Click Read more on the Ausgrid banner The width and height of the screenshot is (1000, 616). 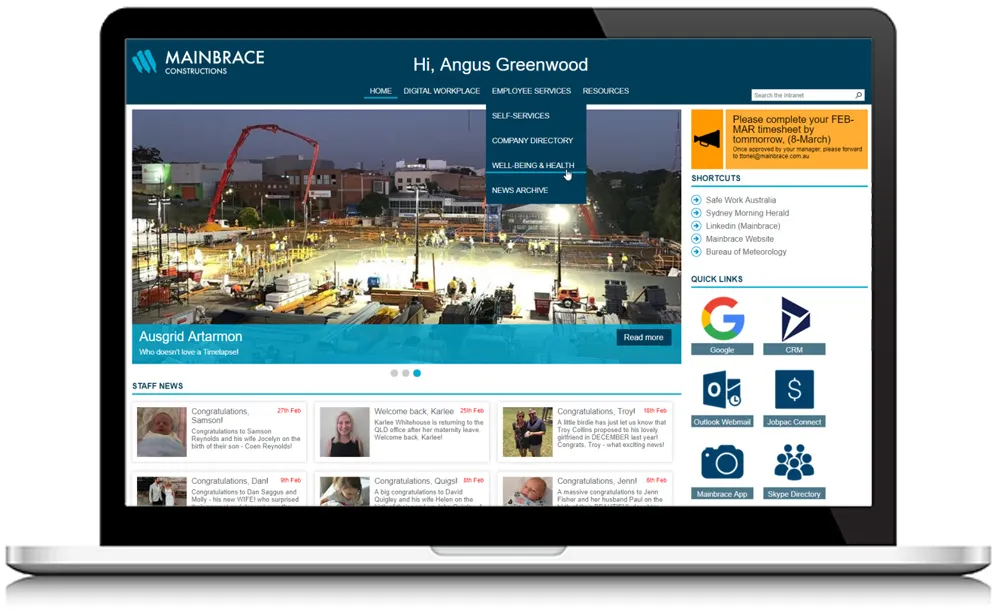pyautogui.click(x=643, y=337)
